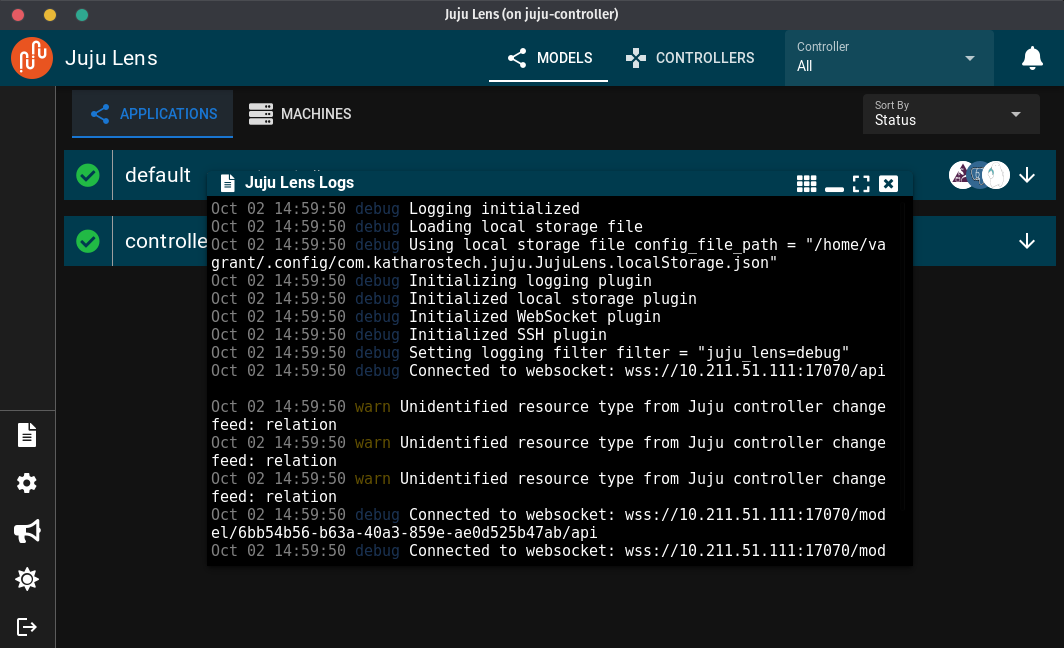The height and width of the screenshot is (648, 1064).
Task: Expand the default model row arrow
Action: click(x=1027, y=175)
